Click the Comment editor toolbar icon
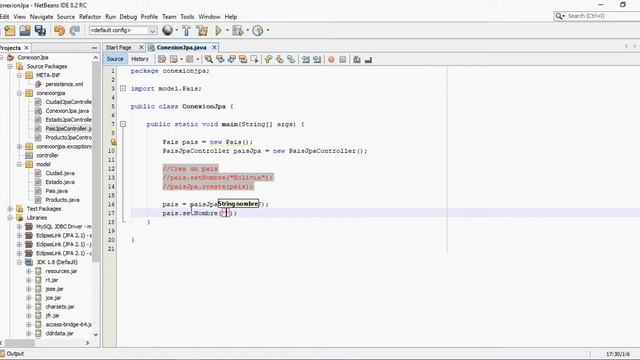The height and width of the screenshot is (360, 640). tap(357, 60)
